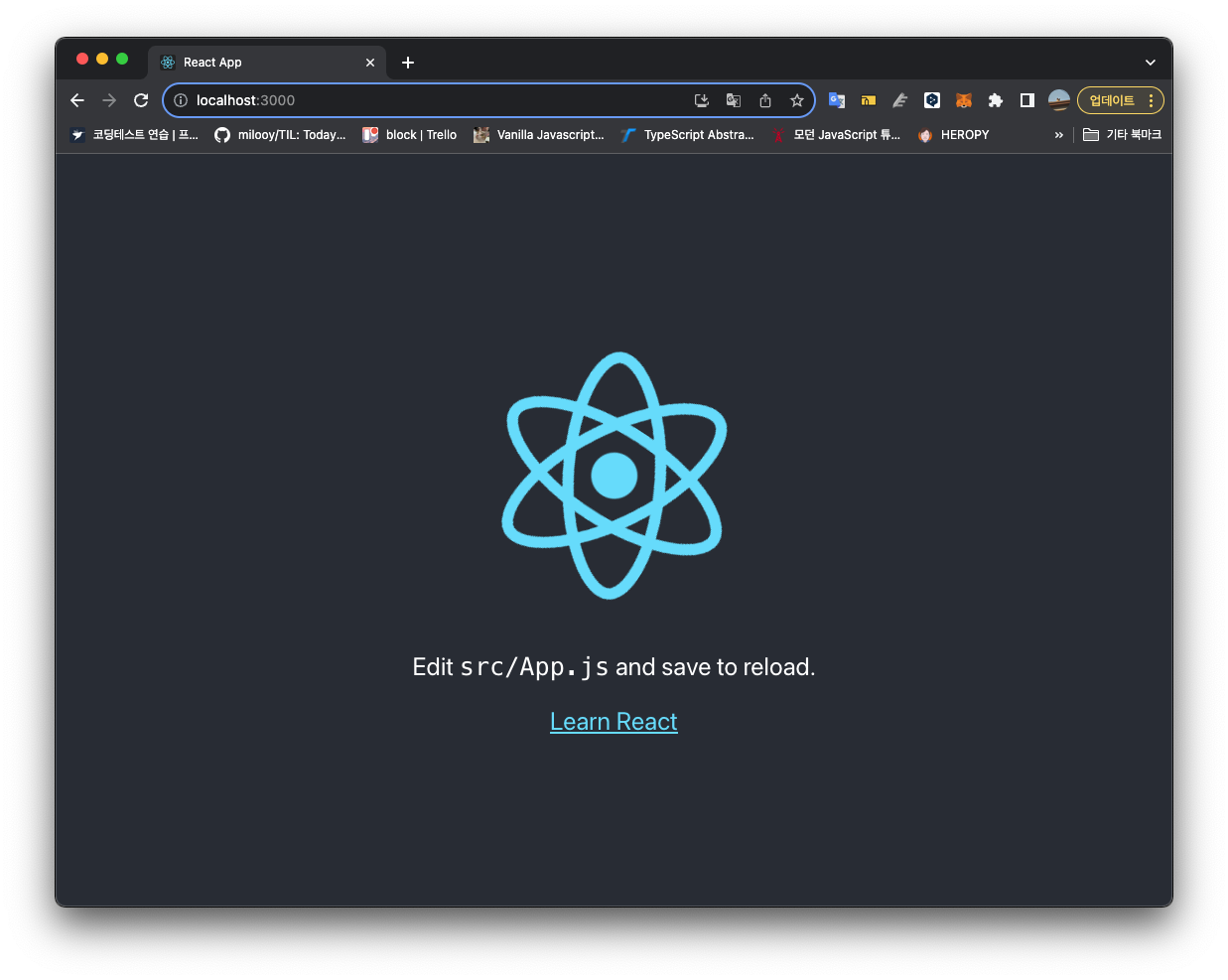Maximize window with green button

click(x=122, y=59)
